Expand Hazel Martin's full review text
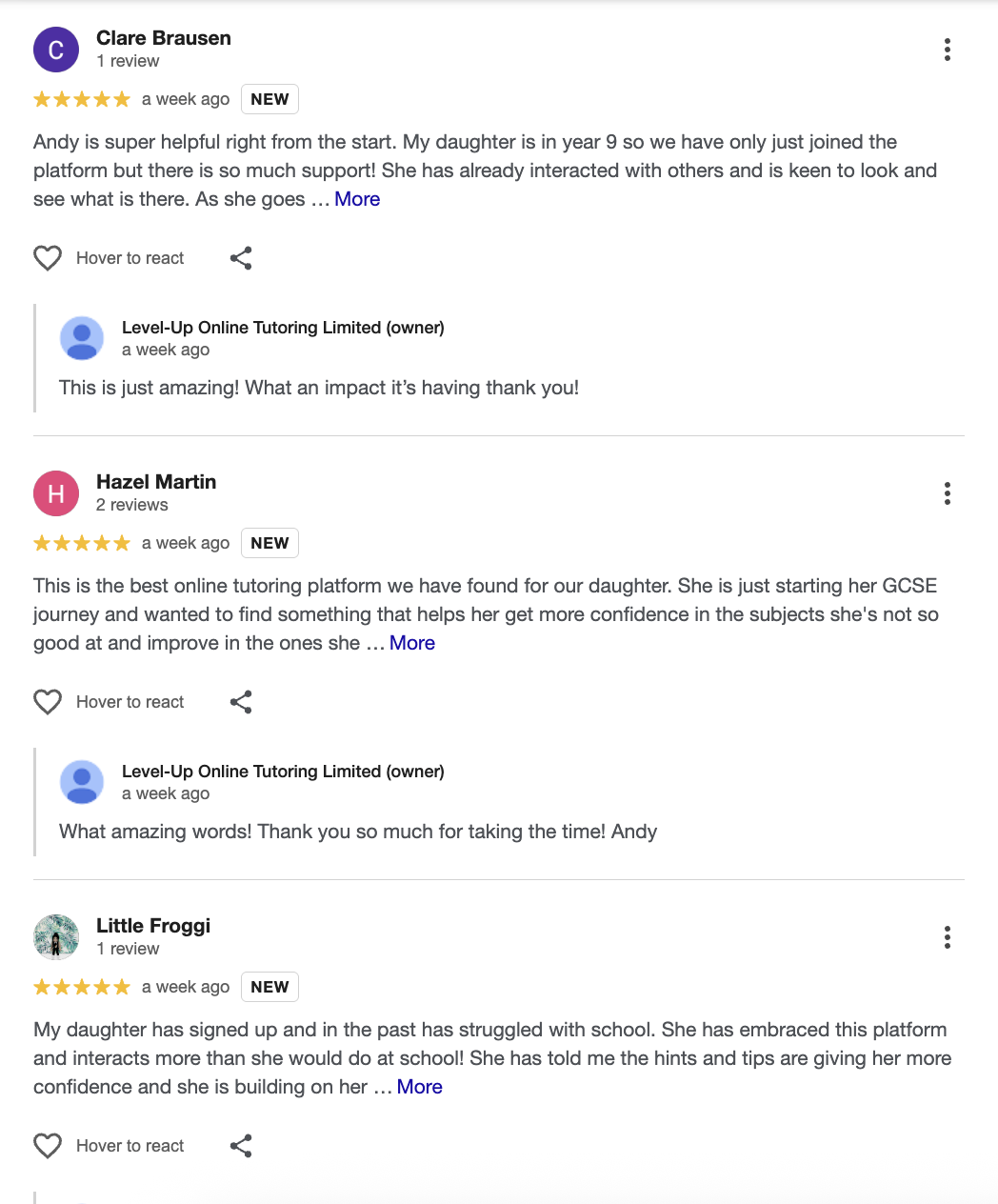 click(412, 643)
